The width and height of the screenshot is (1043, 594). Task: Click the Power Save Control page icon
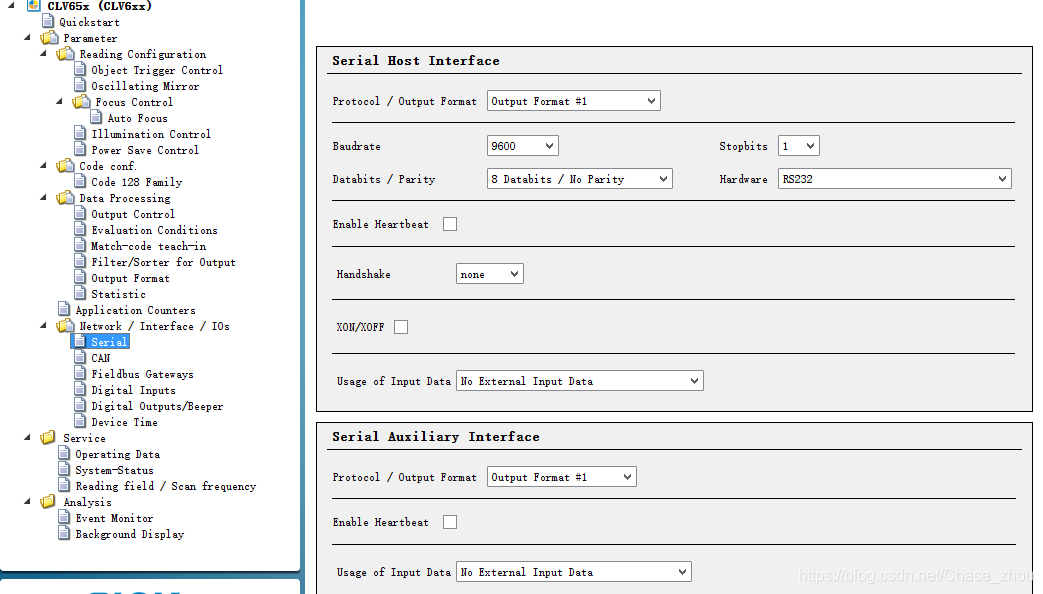pyautogui.click(x=80, y=149)
